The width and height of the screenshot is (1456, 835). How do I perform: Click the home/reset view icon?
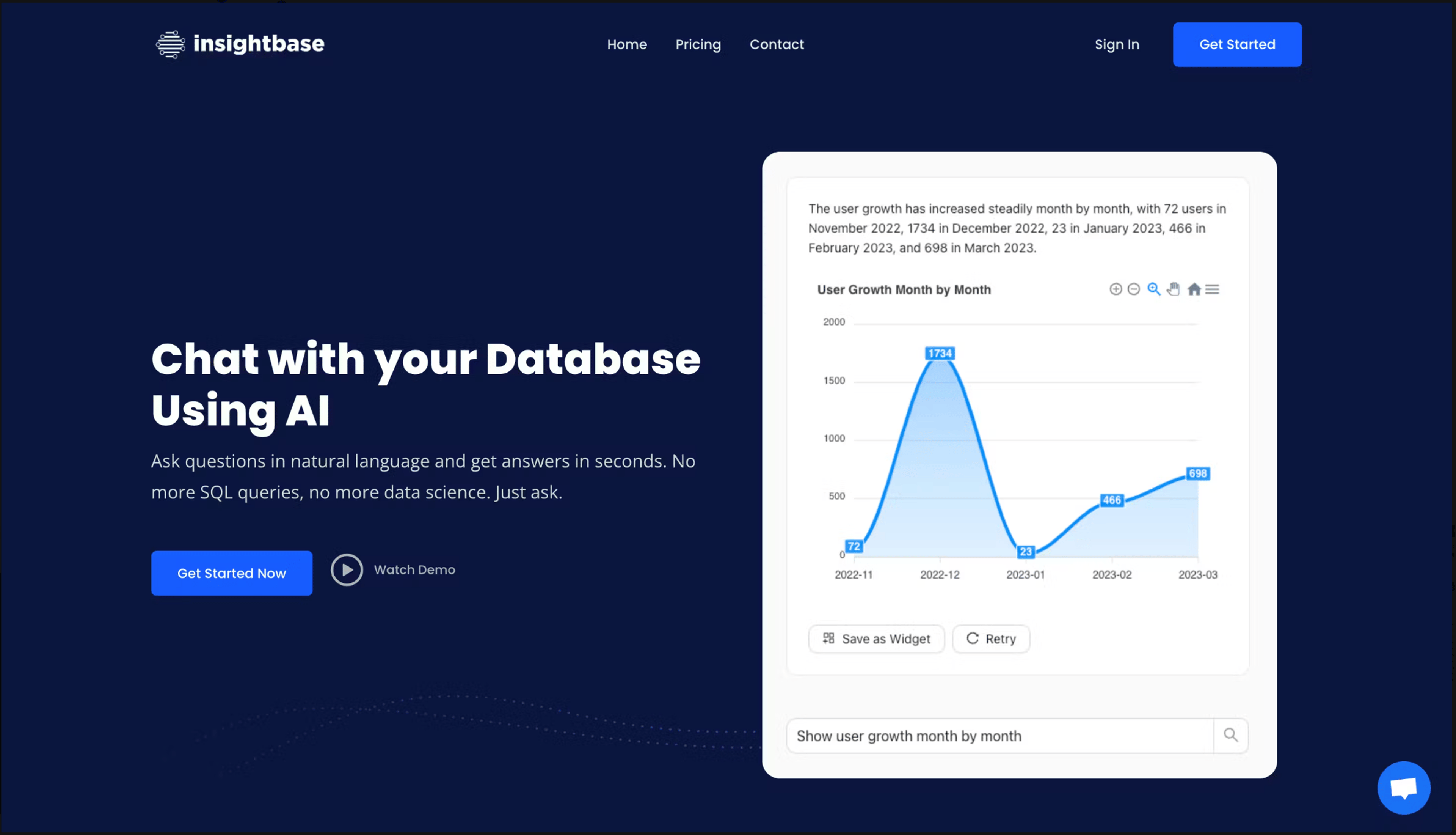point(1193,289)
